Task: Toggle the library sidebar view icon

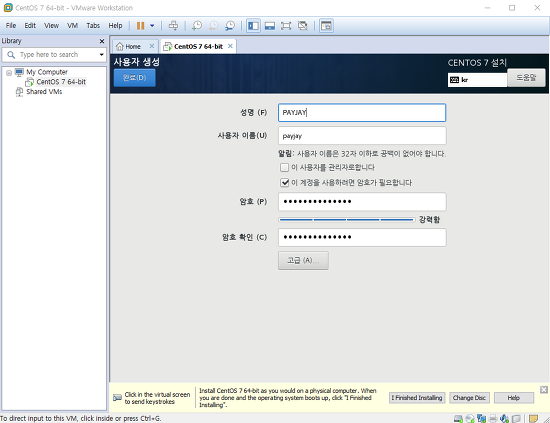Action: 253,26
